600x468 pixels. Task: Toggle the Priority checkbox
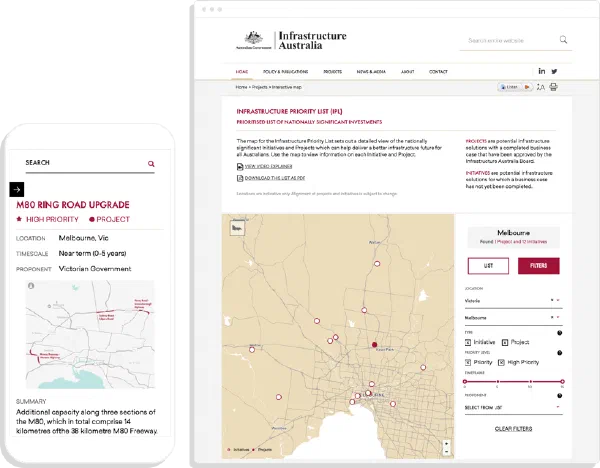click(x=468, y=362)
